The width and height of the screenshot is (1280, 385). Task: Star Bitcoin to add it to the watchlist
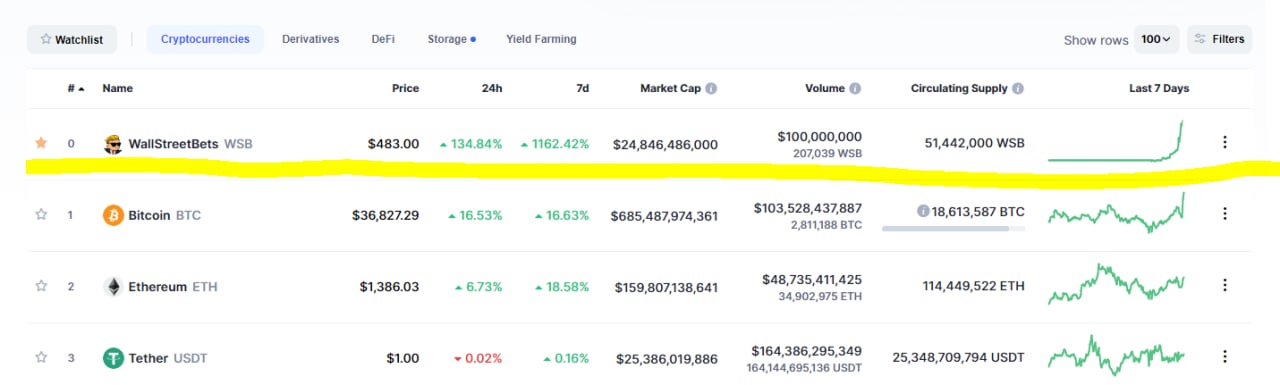pyautogui.click(x=41, y=214)
